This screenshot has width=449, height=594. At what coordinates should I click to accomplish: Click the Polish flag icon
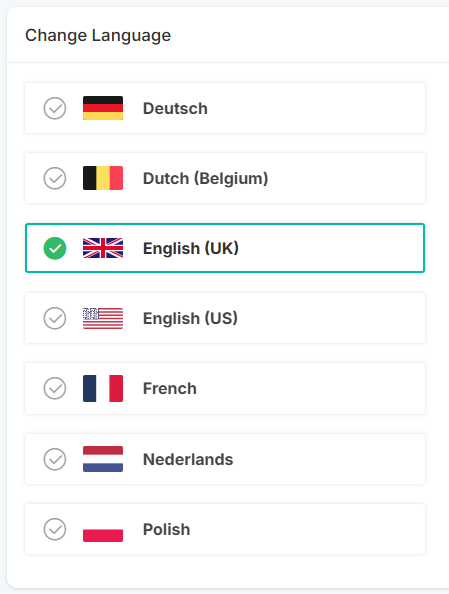pyautogui.click(x=103, y=529)
